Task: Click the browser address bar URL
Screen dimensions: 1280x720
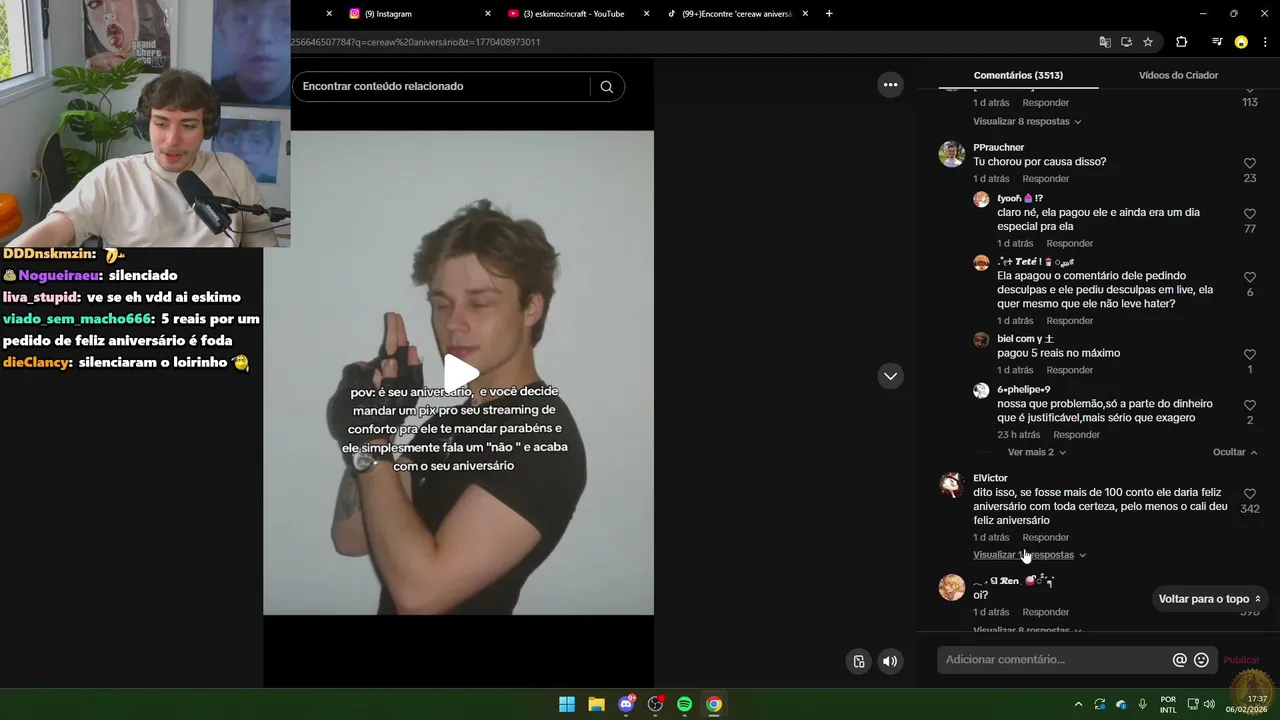Action: click(x=415, y=42)
